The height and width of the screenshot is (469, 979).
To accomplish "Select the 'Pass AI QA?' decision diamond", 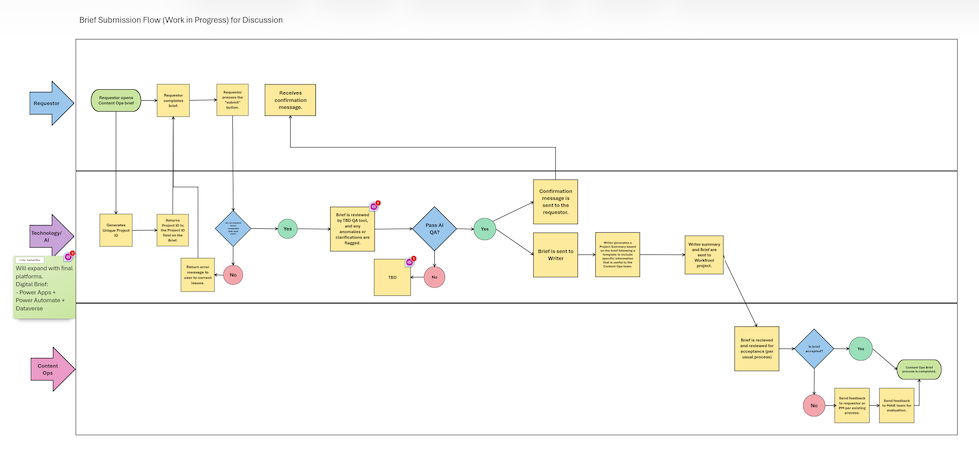I will point(435,229).
